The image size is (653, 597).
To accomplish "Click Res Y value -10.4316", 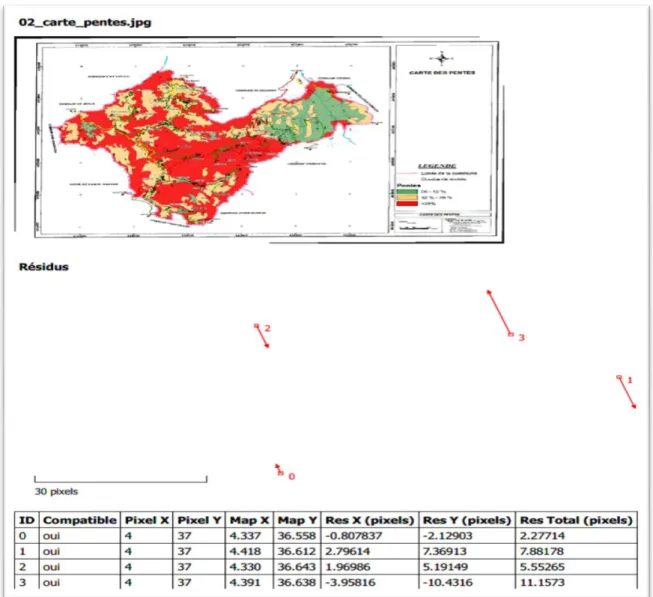I will [448, 582].
